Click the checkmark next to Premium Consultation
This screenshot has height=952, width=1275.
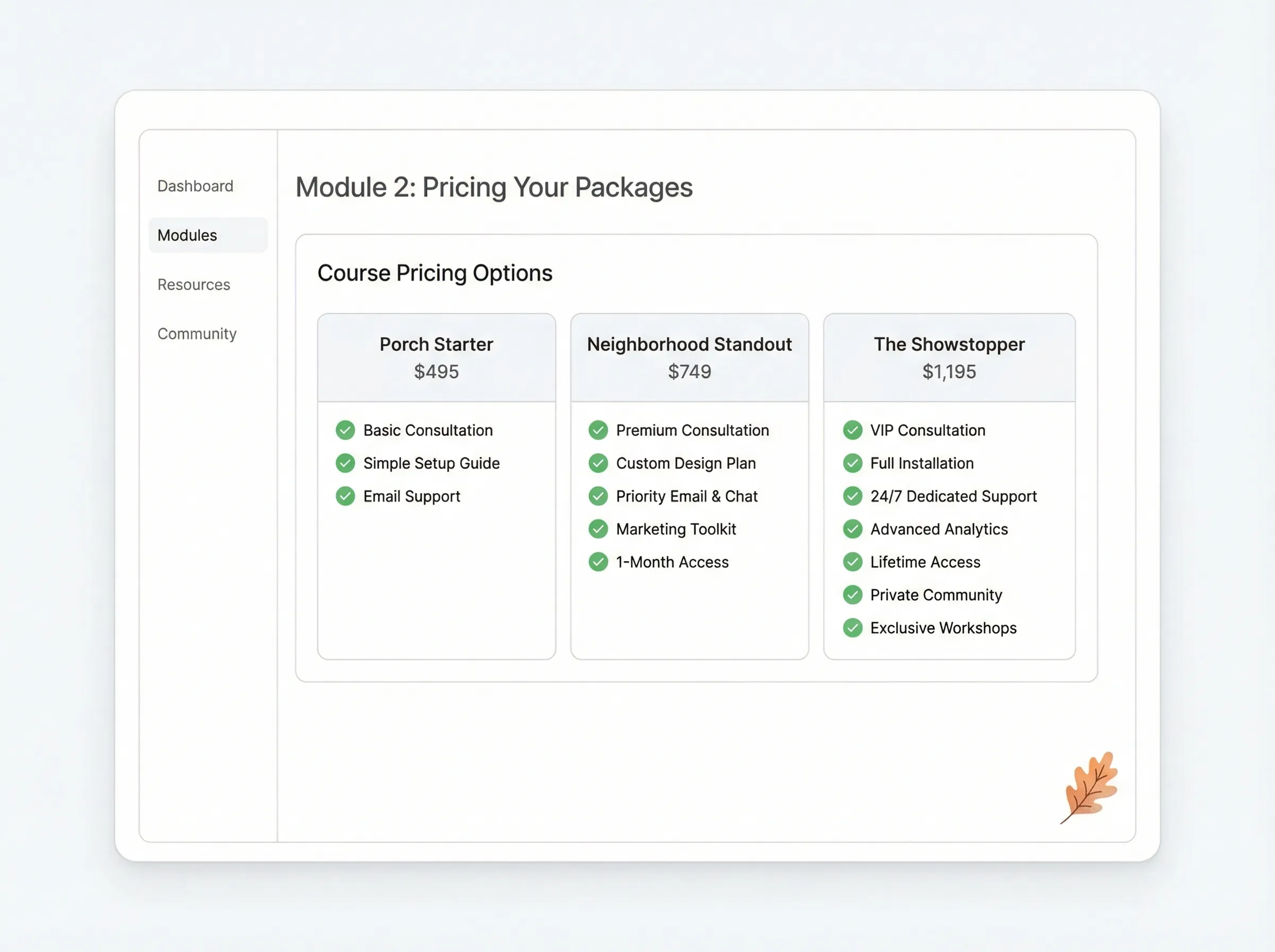click(x=599, y=430)
